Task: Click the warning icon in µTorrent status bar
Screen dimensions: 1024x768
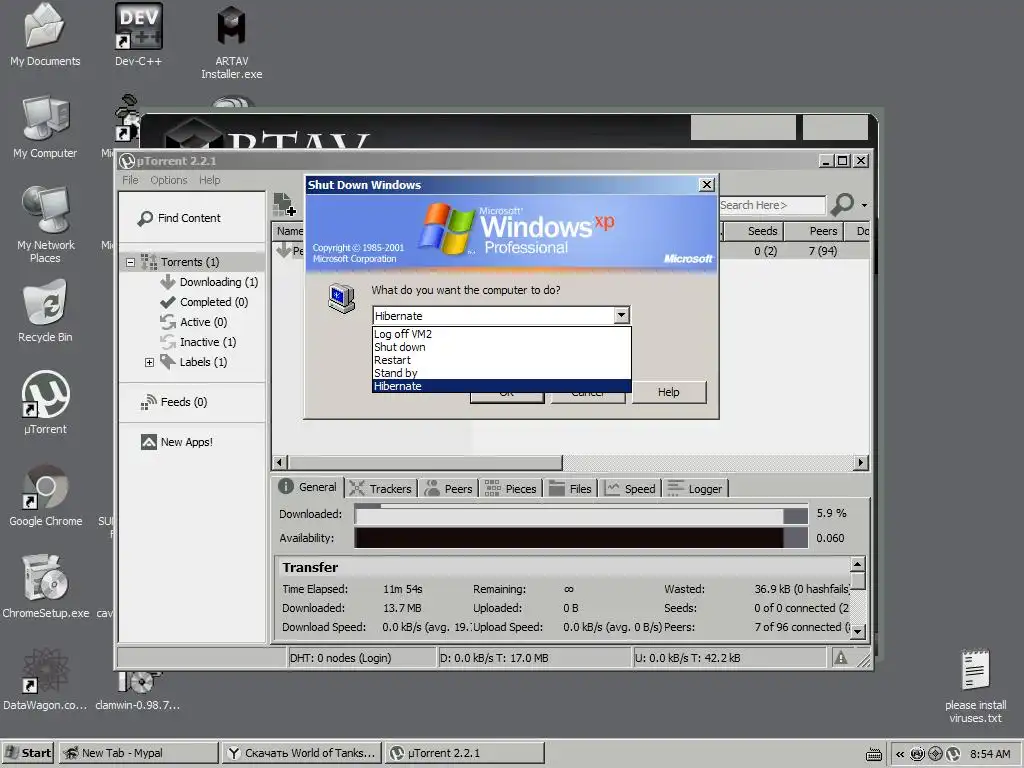Action: (x=840, y=658)
